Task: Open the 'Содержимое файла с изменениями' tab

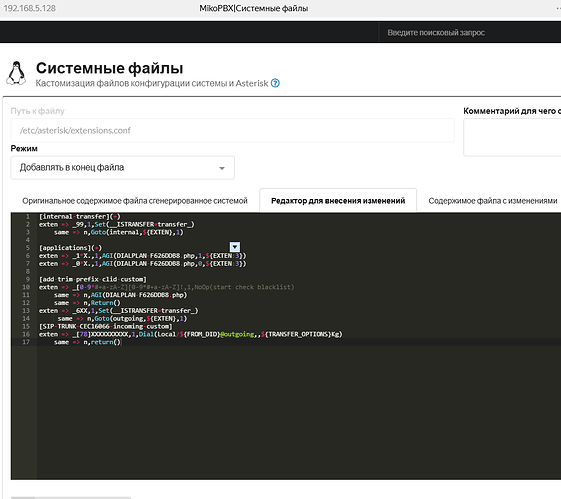Action: pyautogui.click(x=493, y=201)
